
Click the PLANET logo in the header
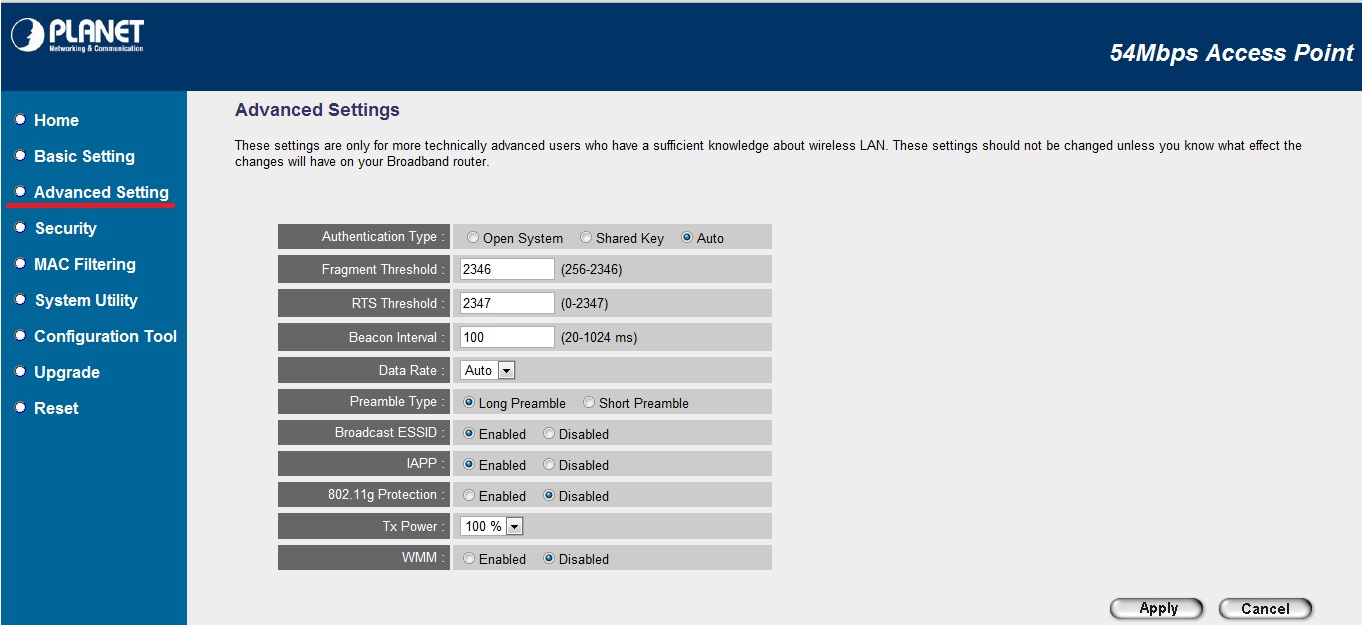[x=78, y=35]
